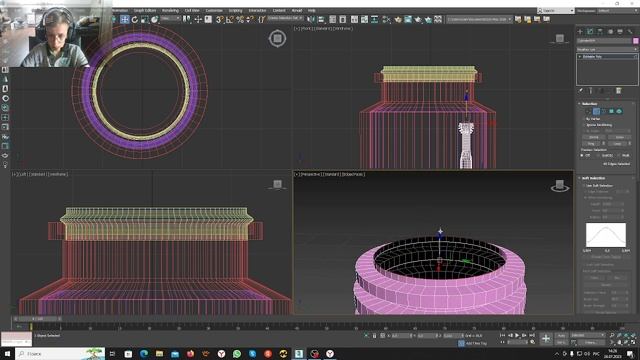
Task: Click the Set Key button
Action: pyautogui.click(x=561, y=342)
